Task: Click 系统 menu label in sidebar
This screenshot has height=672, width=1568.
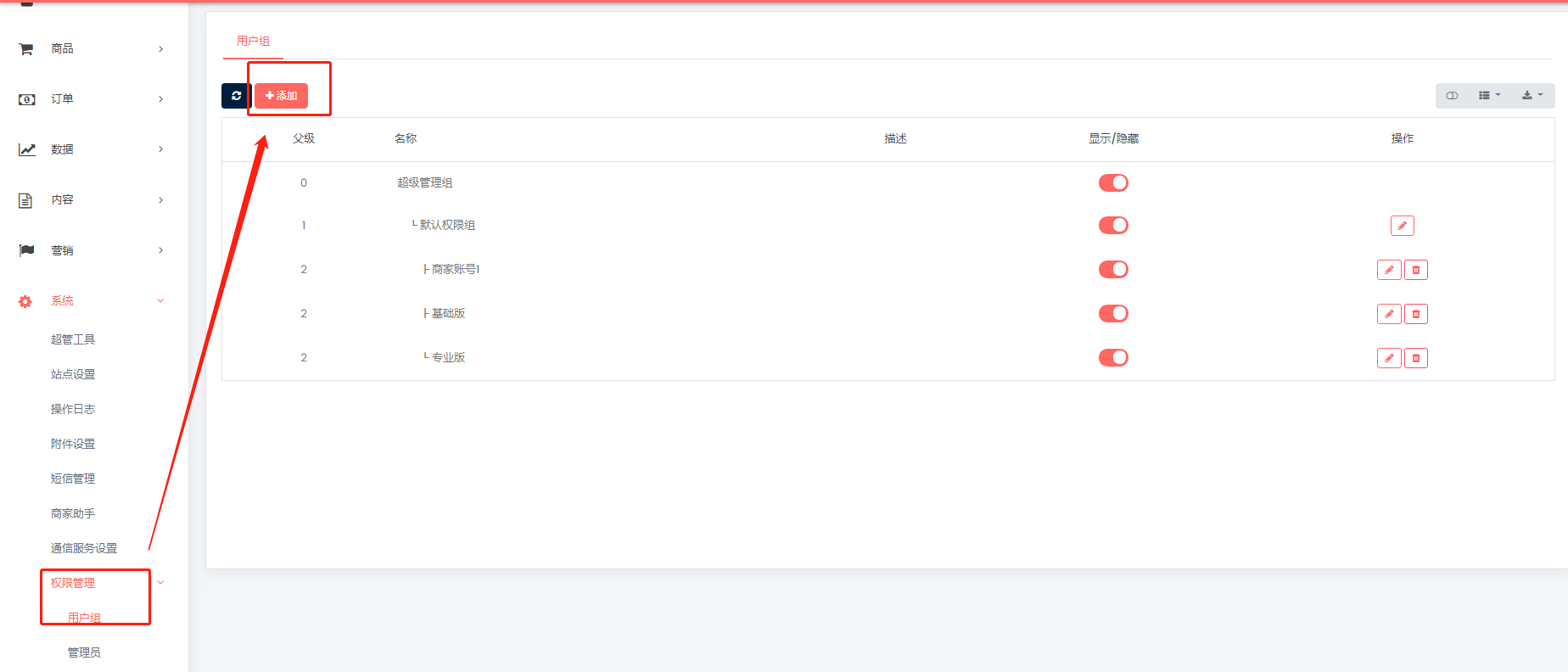Action: (62, 301)
